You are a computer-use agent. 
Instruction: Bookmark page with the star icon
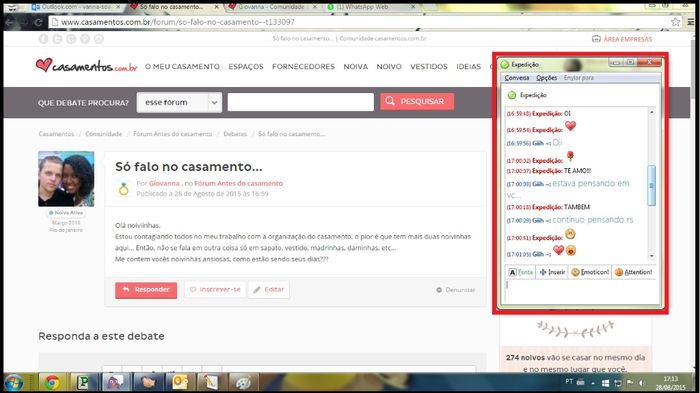(675, 22)
